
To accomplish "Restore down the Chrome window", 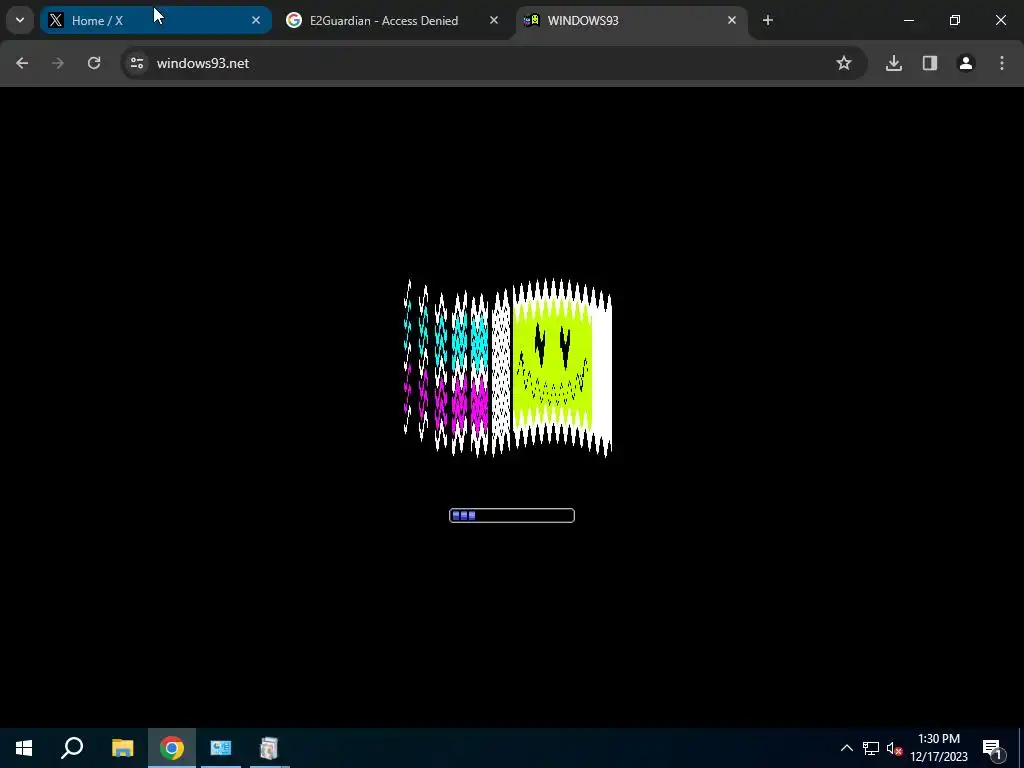I will click(955, 20).
